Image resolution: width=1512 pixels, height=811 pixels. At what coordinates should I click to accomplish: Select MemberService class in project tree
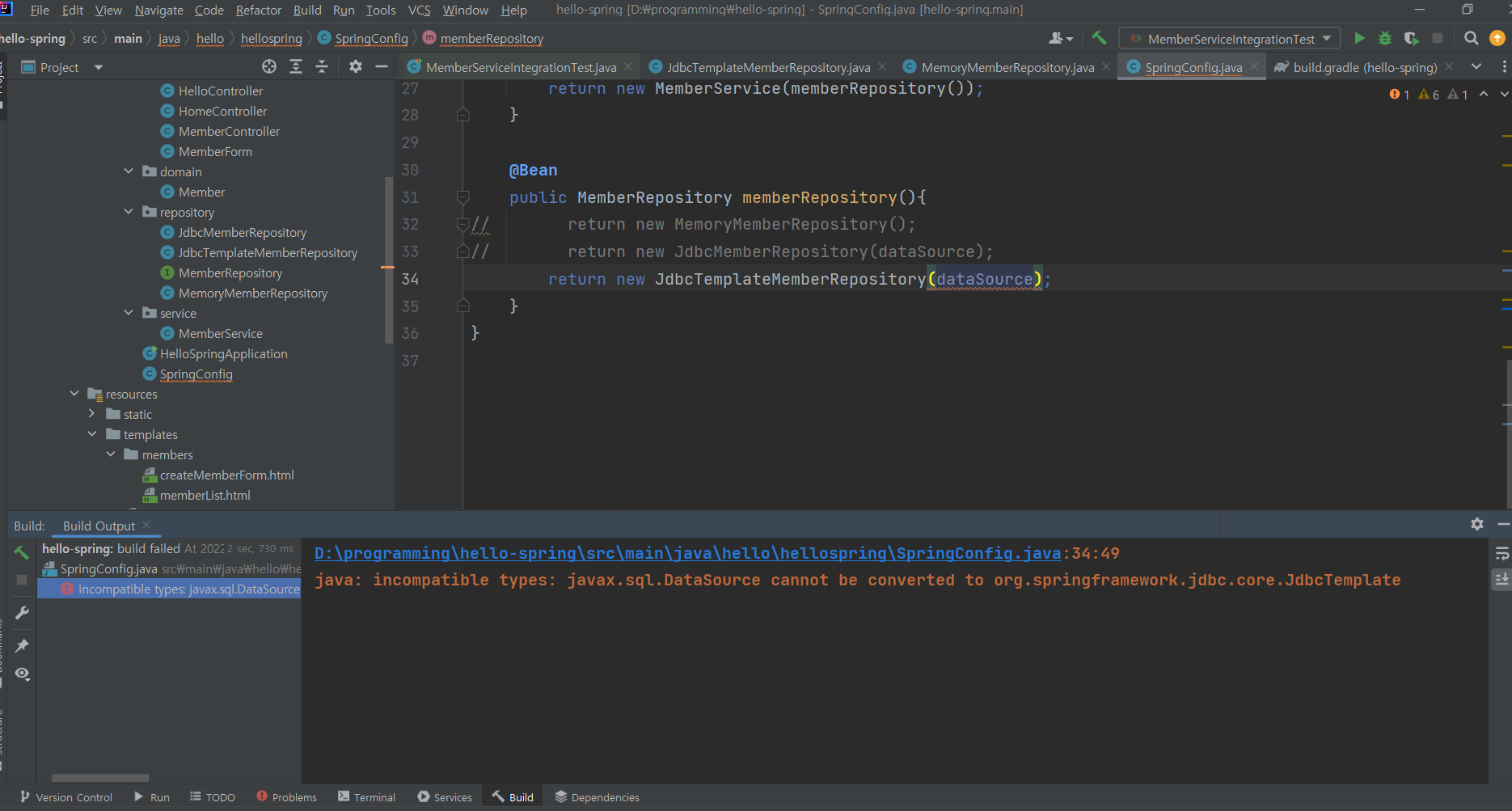(220, 333)
